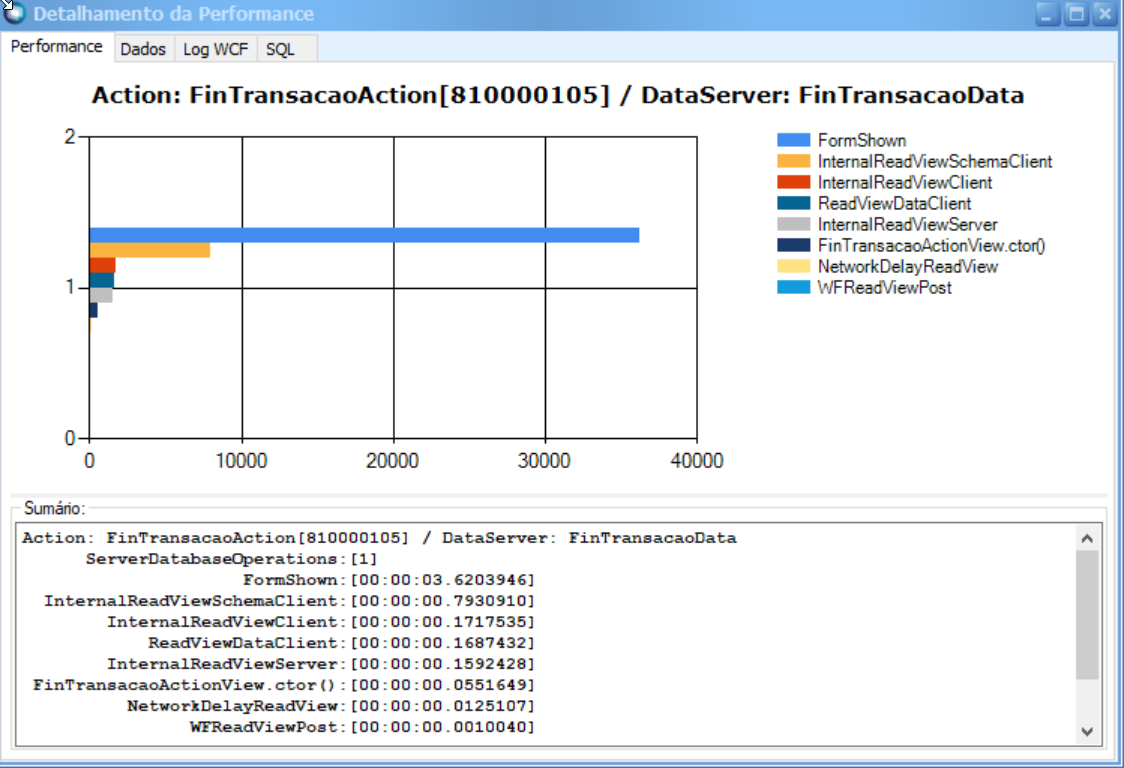Click the NetworkDelayReadView legend color swatch
Image resolution: width=1124 pixels, height=768 pixels.
(x=794, y=266)
